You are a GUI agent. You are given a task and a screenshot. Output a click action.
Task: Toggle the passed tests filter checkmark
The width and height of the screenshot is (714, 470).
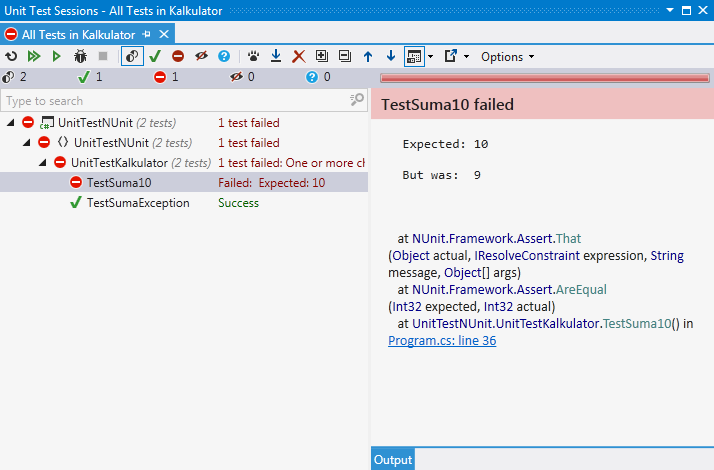pyautogui.click(x=155, y=57)
